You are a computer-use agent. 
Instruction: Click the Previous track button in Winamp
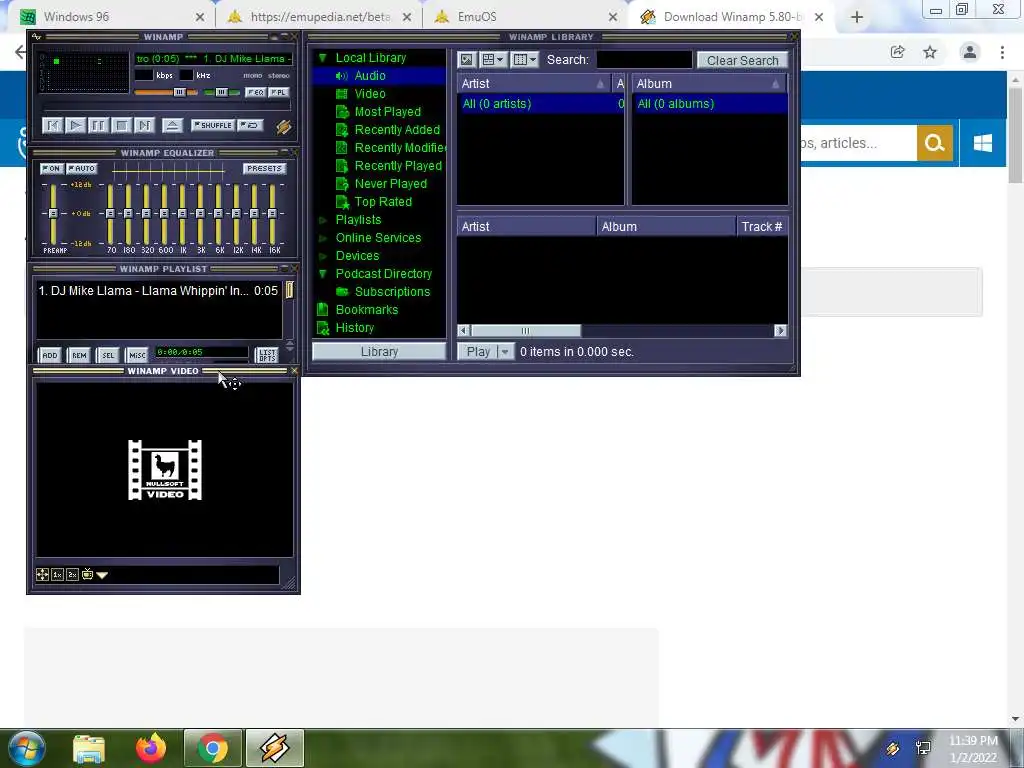tap(52, 125)
